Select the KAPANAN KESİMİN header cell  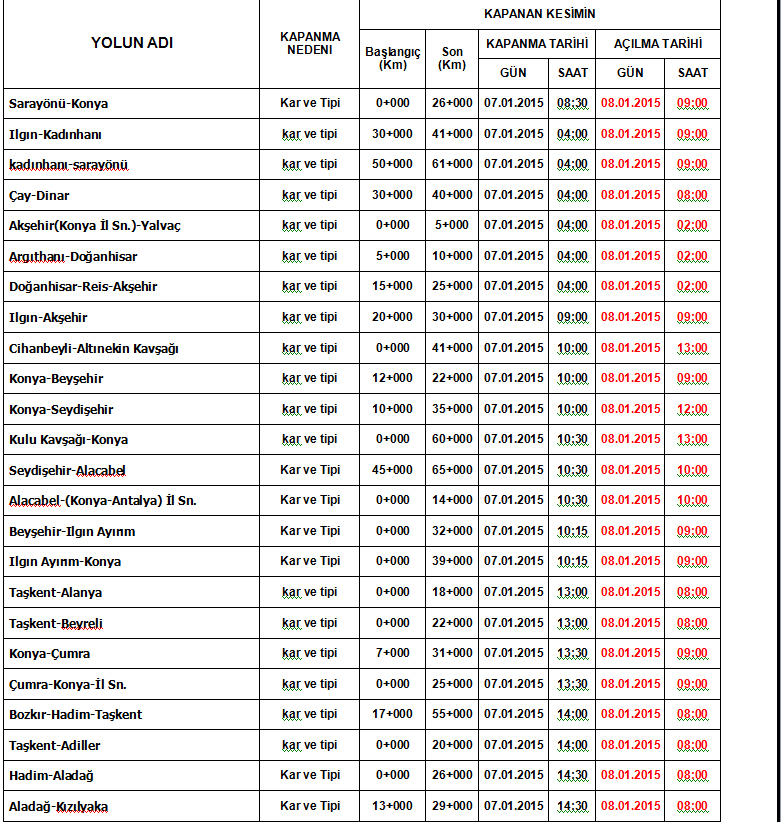pyautogui.click(x=539, y=14)
